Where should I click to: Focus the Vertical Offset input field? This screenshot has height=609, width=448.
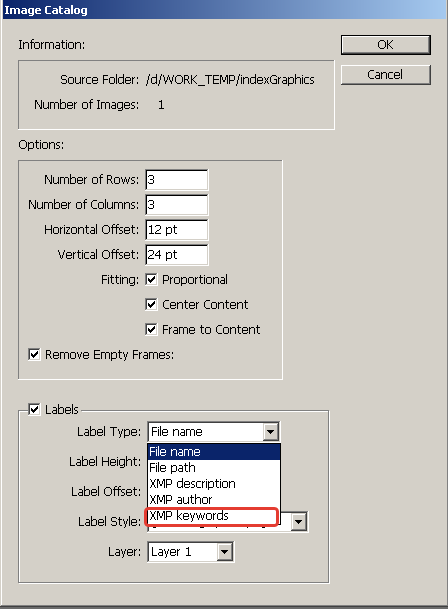coord(177,255)
